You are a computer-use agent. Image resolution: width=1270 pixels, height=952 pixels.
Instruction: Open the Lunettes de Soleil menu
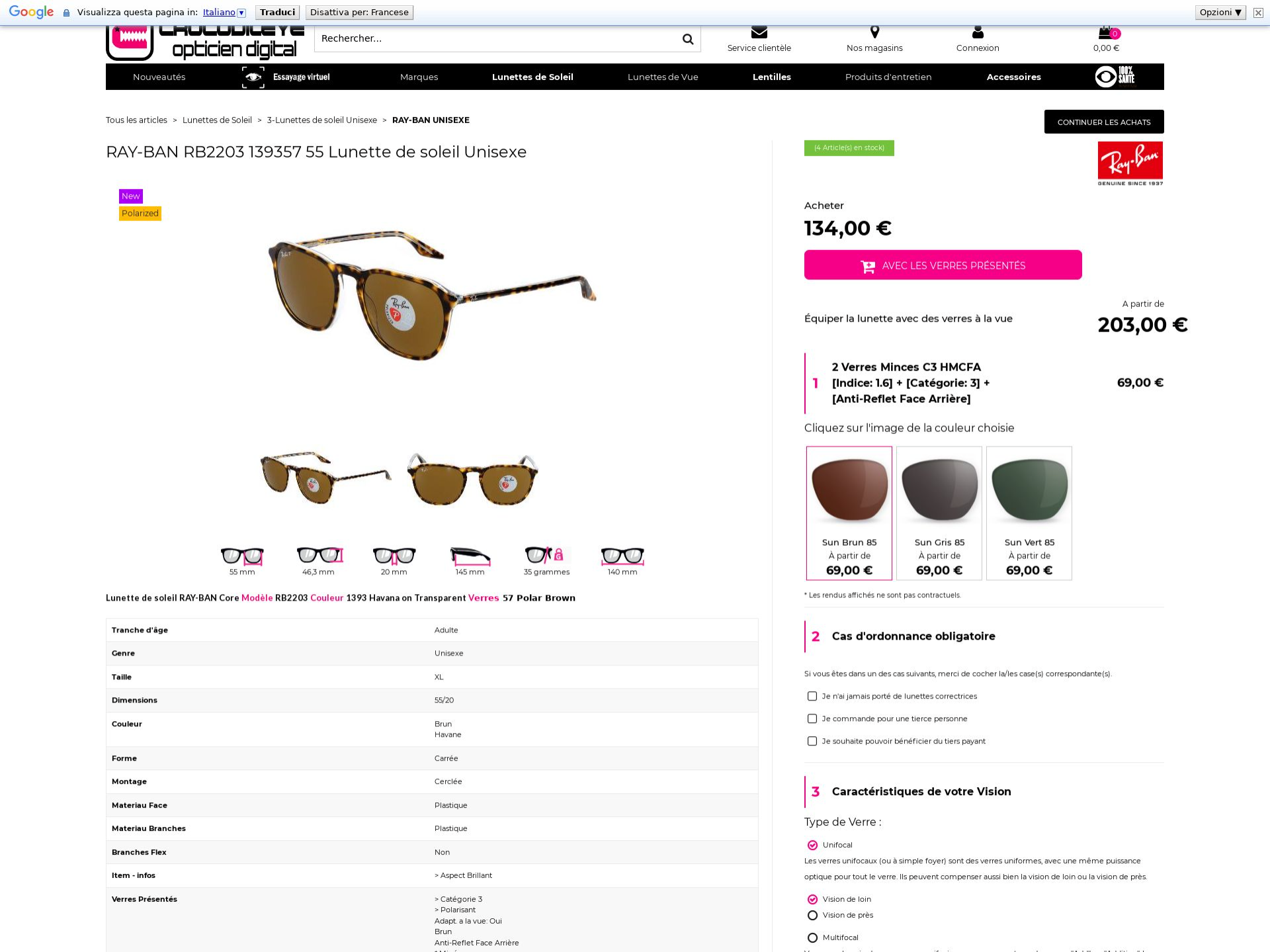[x=532, y=77]
